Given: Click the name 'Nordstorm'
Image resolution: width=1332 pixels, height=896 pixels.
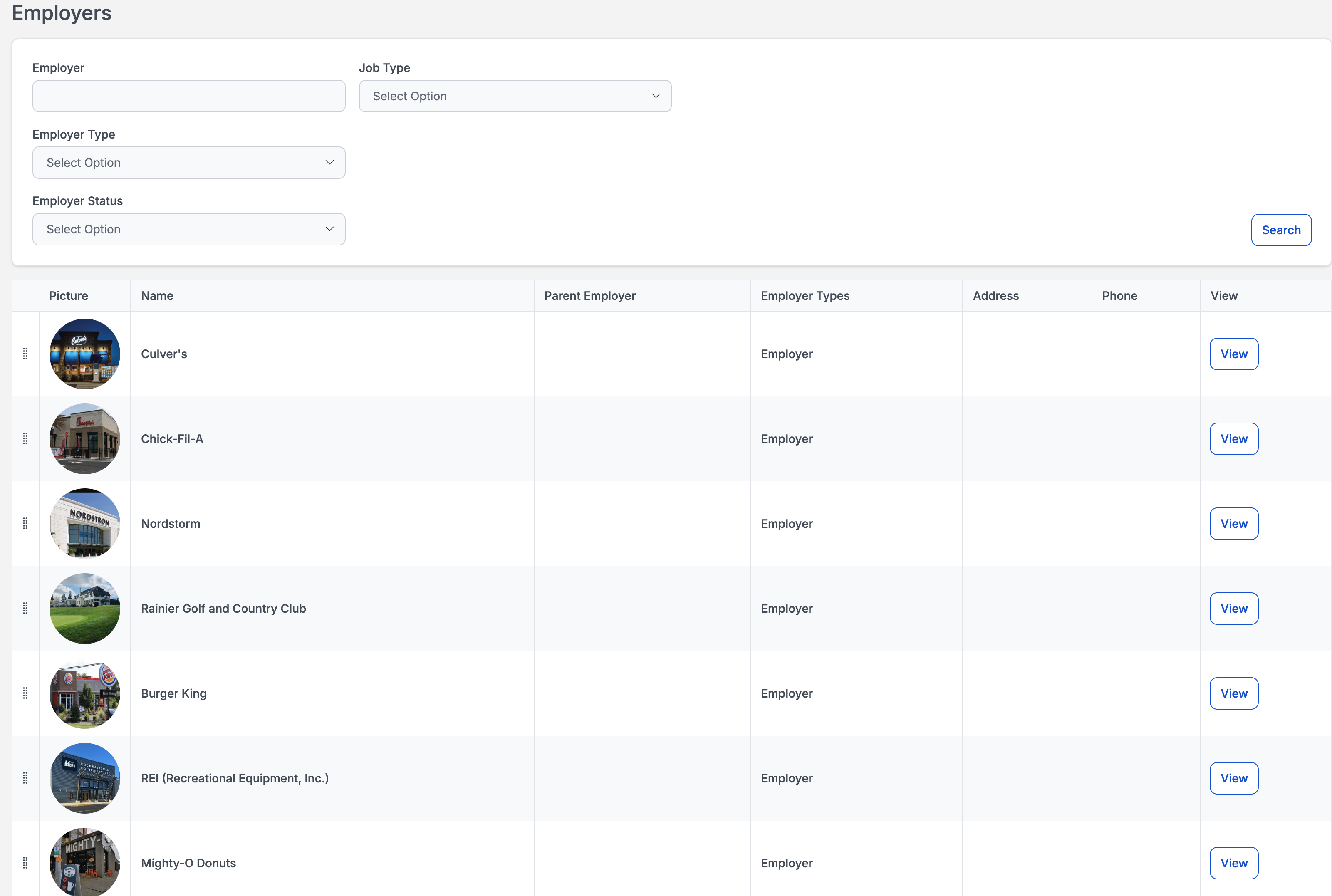Looking at the screenshot, I should point(170,523).
